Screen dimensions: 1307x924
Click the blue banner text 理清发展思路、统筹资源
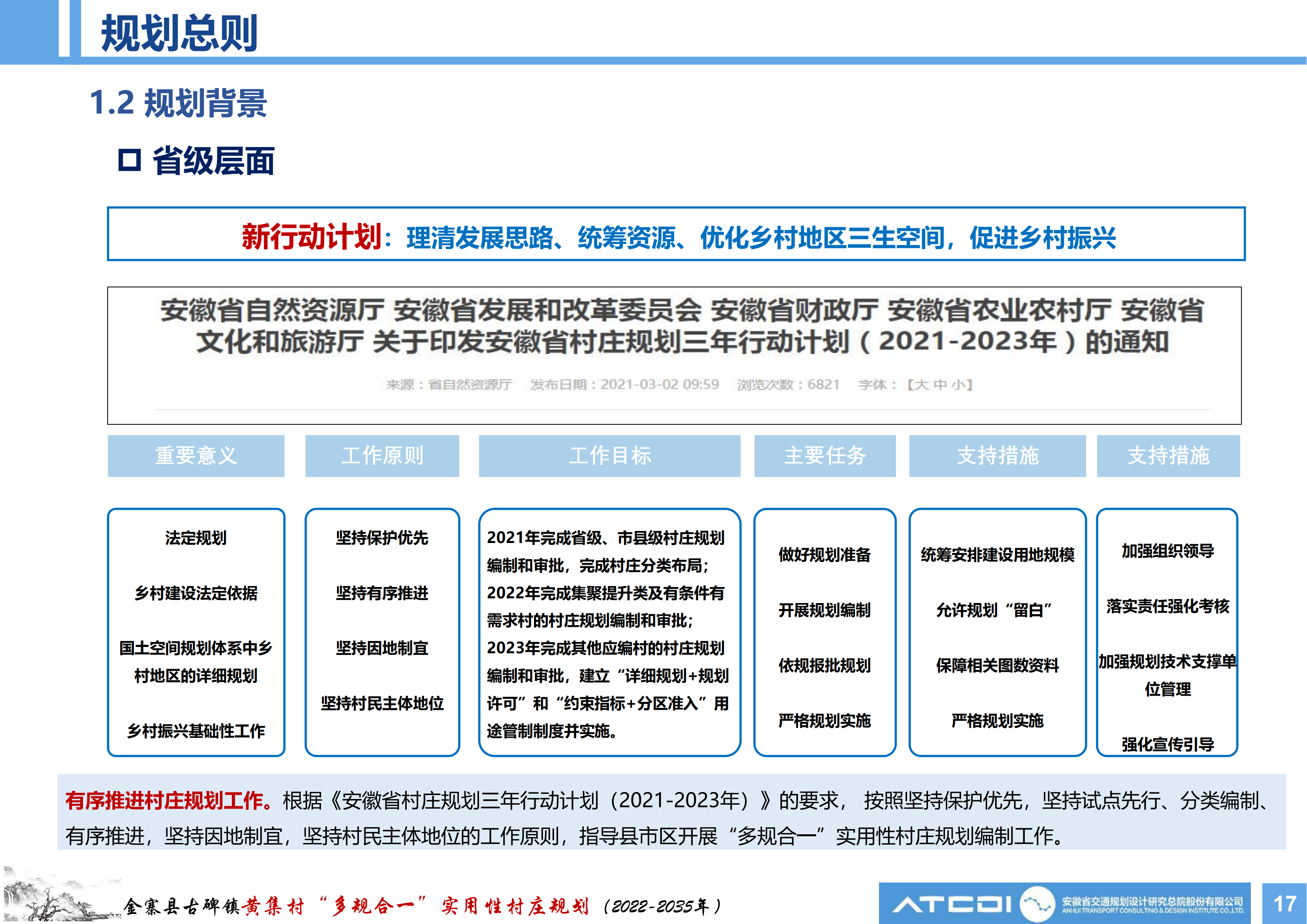(x=541, y=238)
